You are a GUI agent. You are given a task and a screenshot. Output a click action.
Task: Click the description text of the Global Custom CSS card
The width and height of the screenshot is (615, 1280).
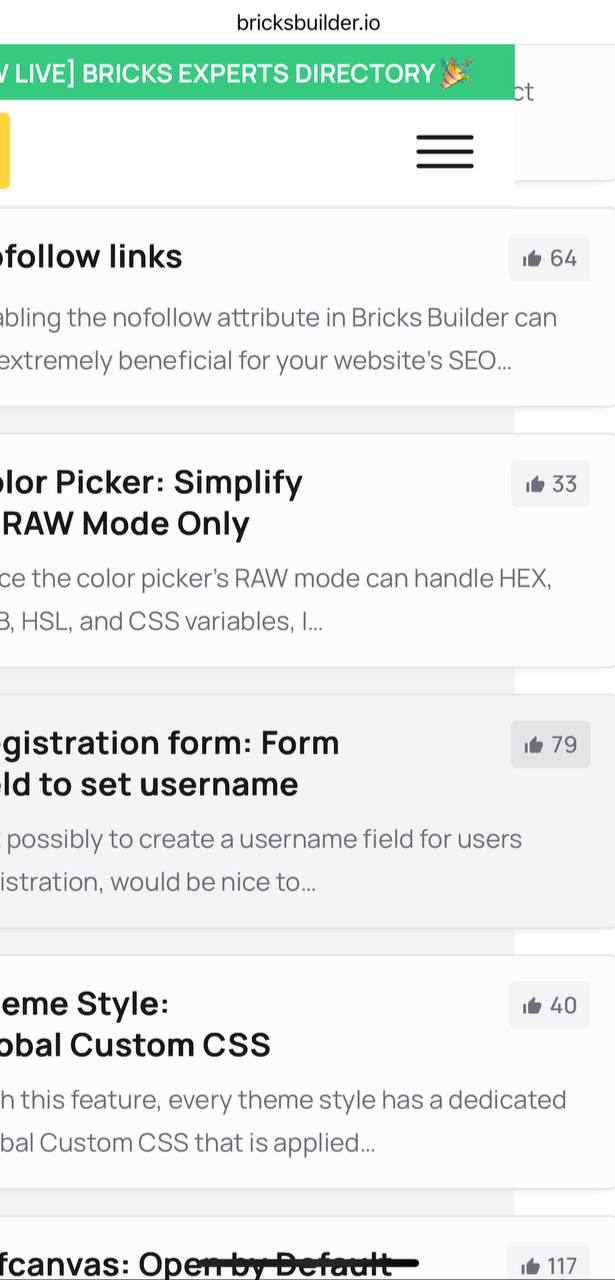pyautogui.click(x=280, y=1120)
